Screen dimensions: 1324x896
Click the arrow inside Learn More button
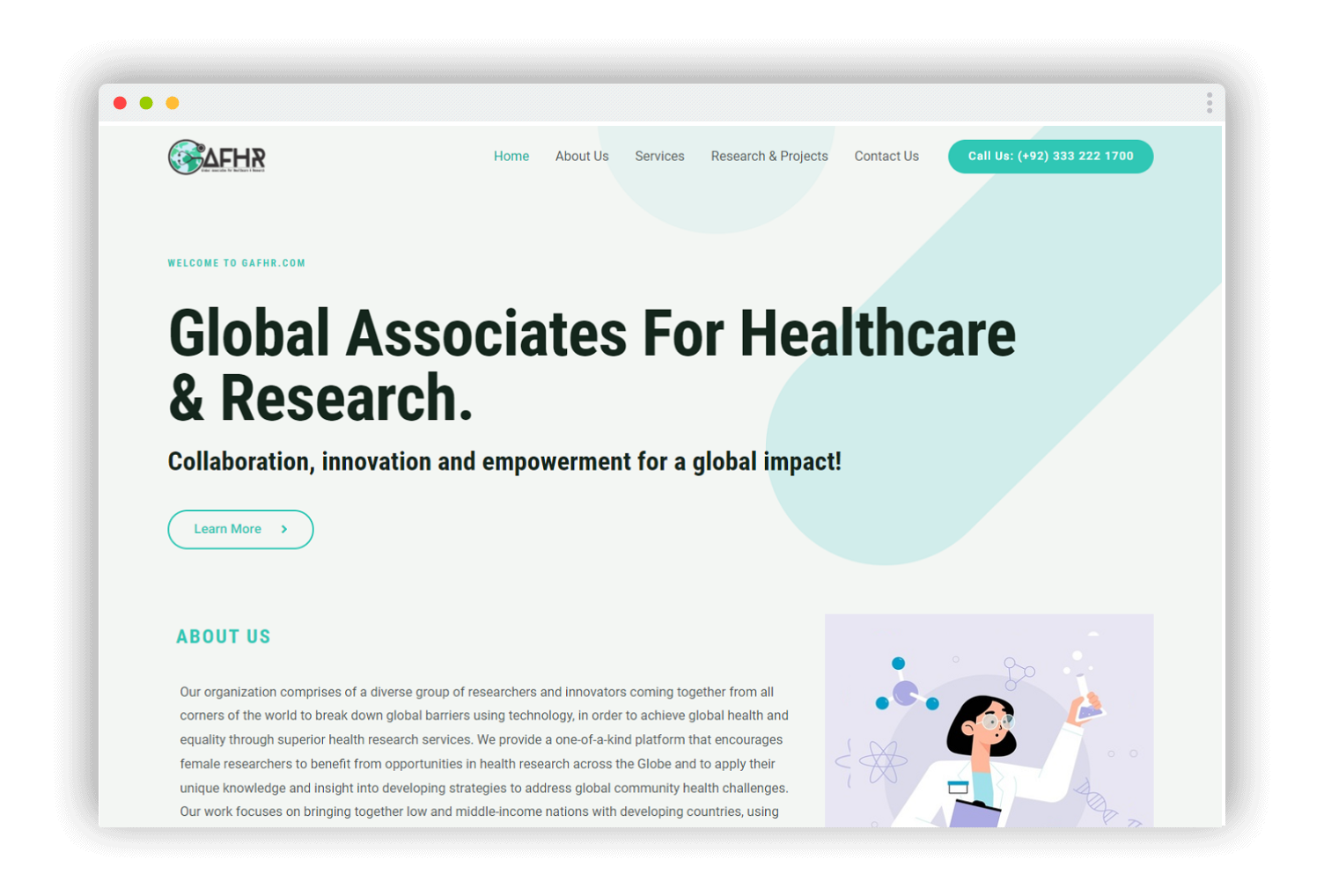click(x=284, y=529)
